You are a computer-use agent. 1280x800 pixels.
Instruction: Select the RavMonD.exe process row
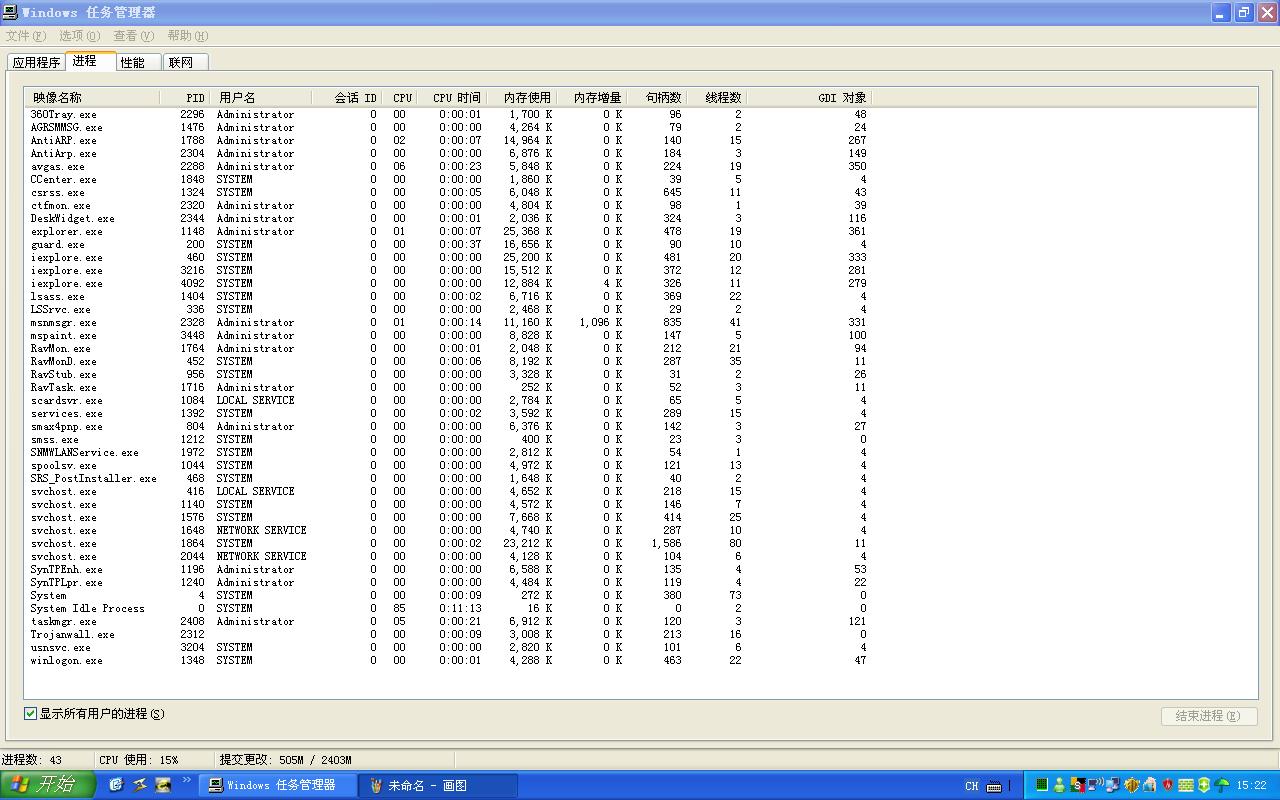(448, 362)
